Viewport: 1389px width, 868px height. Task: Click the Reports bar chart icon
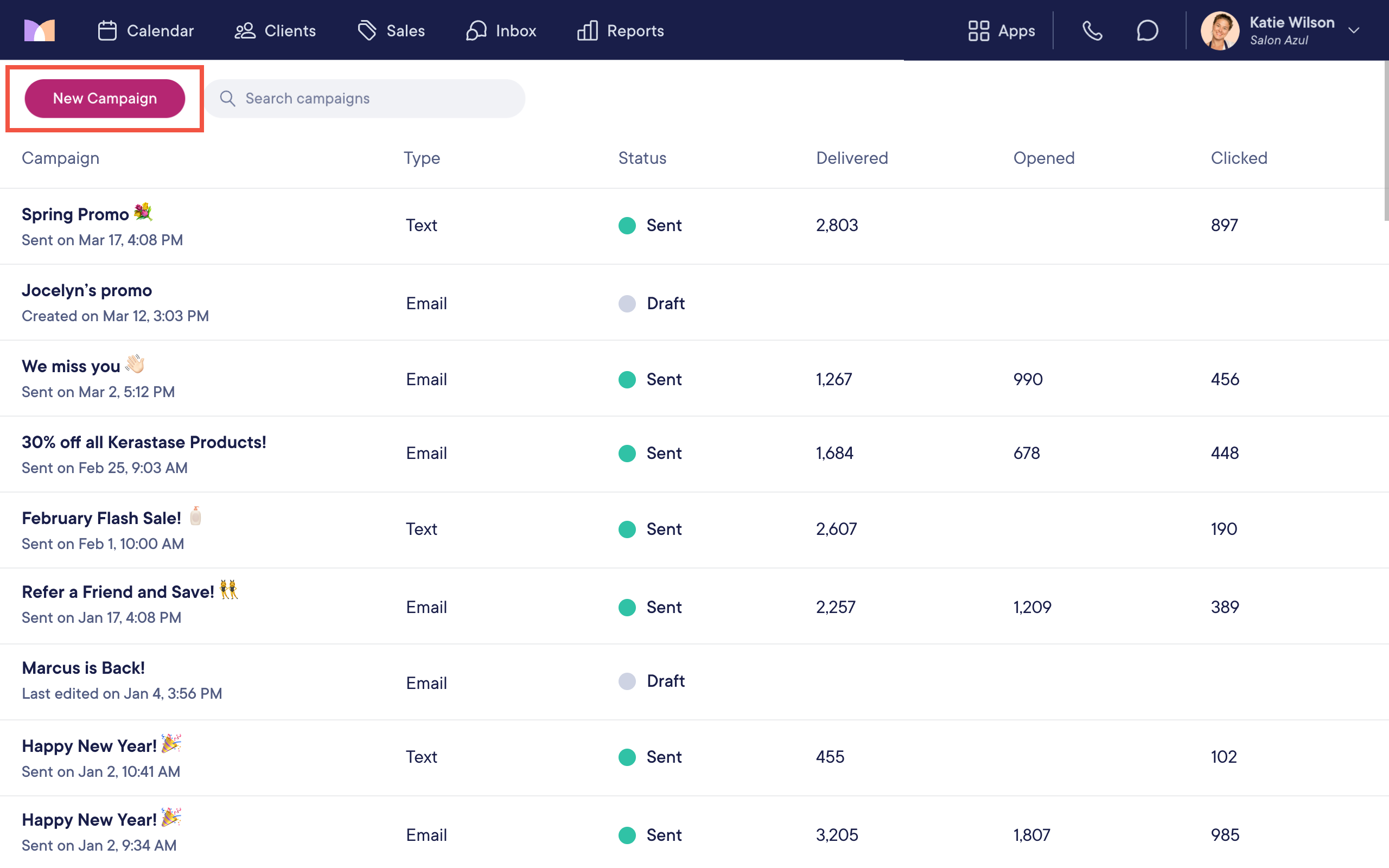point(587,30)
